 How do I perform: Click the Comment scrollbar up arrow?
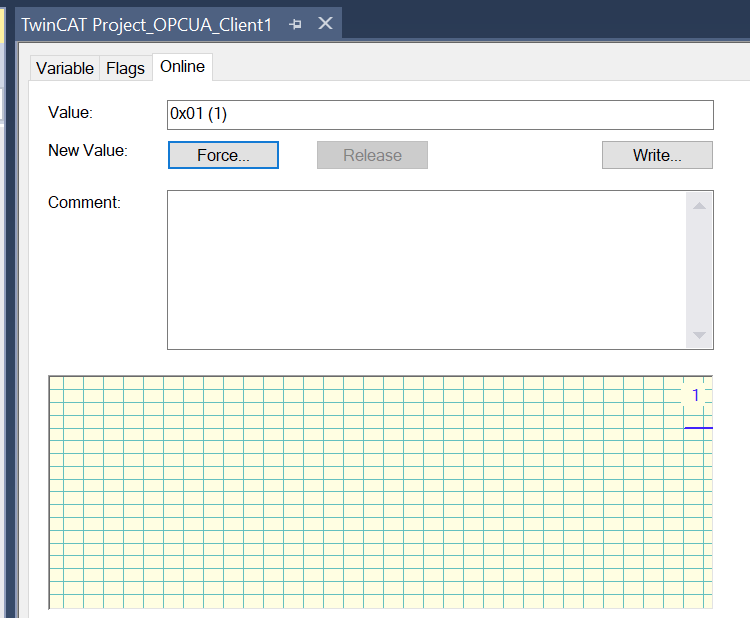tap(699, 205)
